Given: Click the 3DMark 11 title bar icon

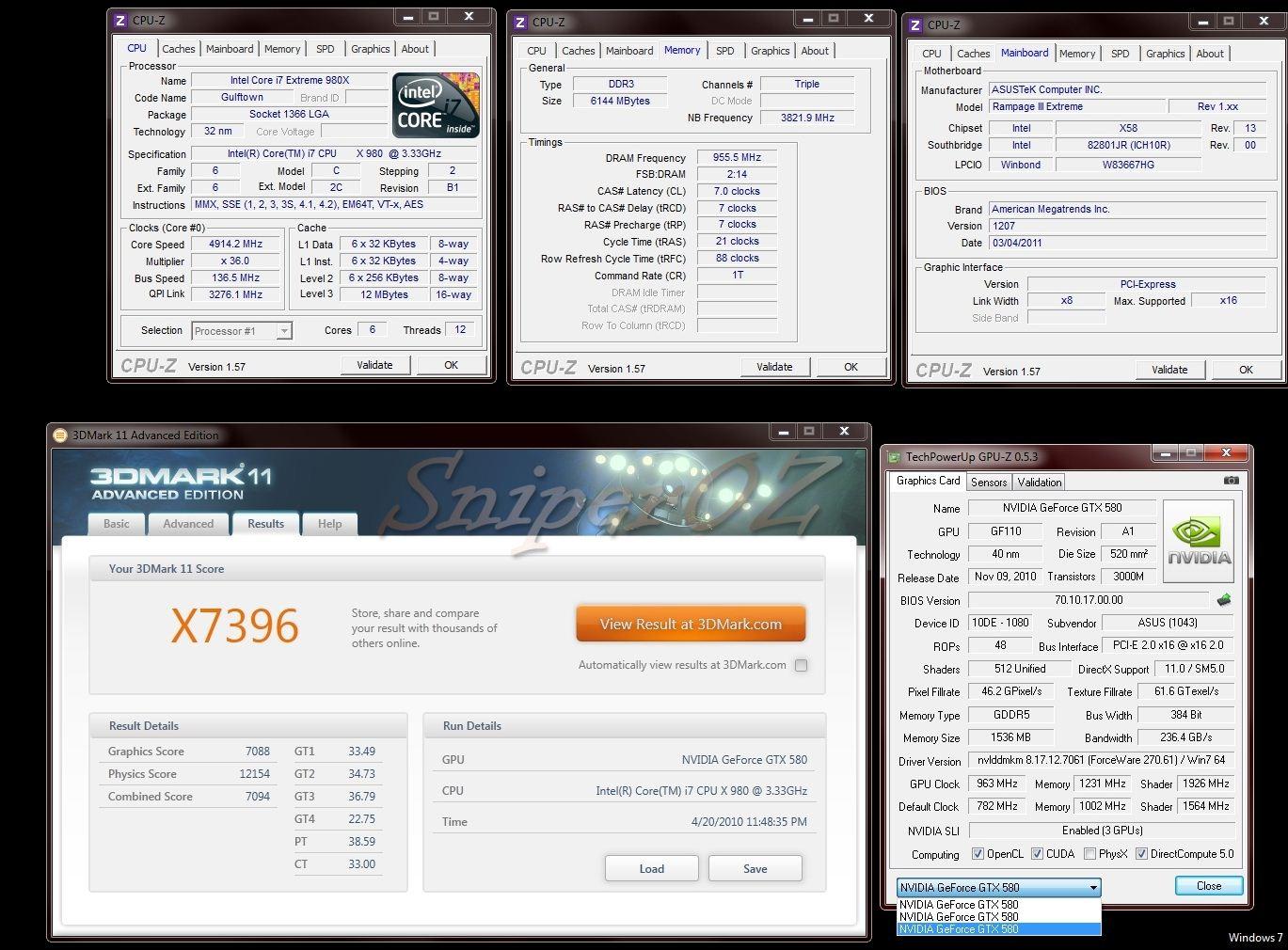Looking at the screenshot, I should (60, 435).
